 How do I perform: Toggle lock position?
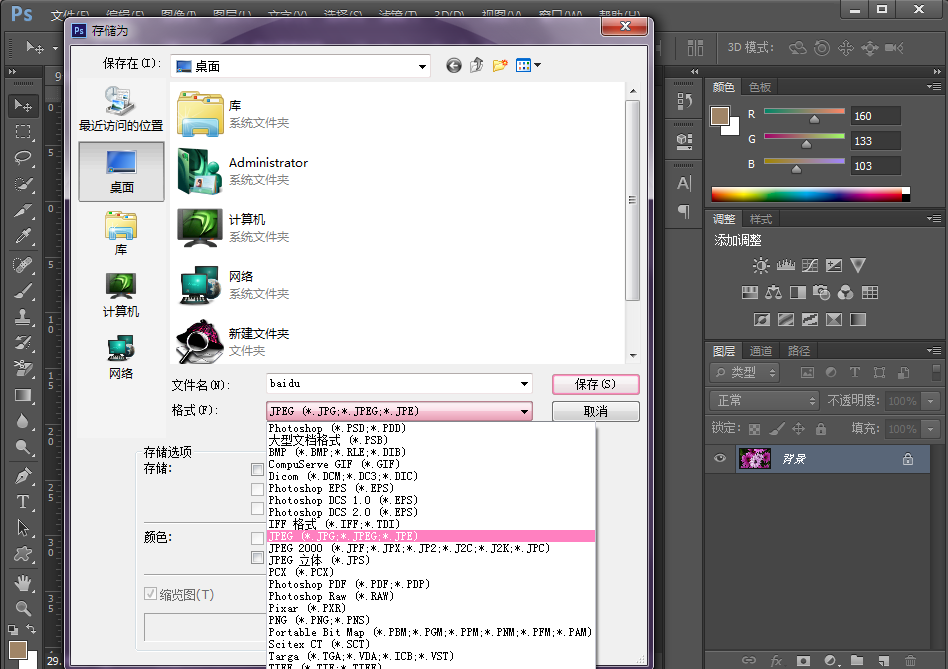(799, 429)
